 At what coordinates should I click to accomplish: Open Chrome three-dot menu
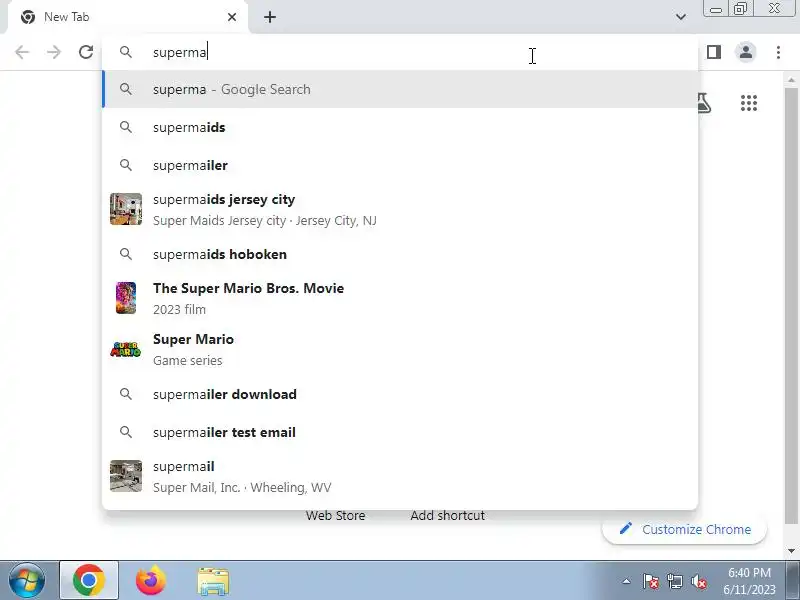coord(778,52)
